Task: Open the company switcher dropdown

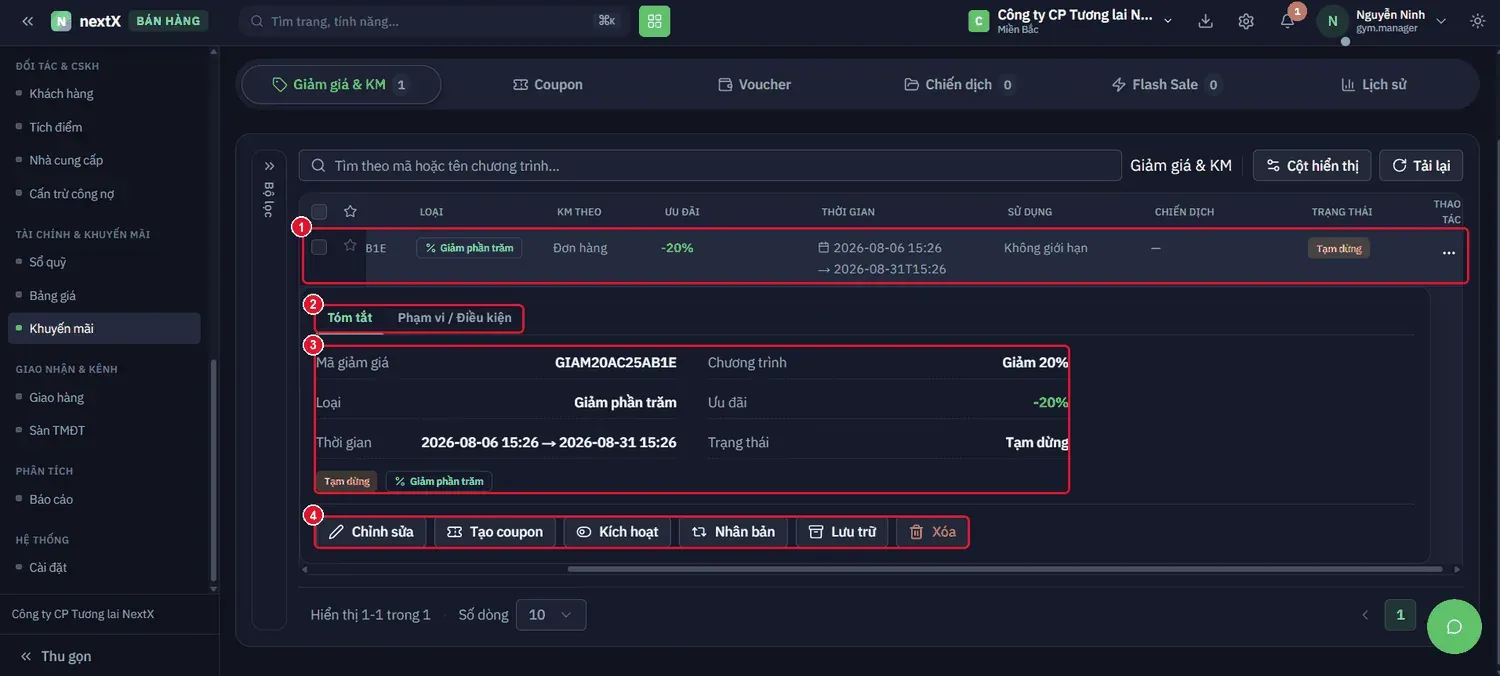Action: 1071,21
